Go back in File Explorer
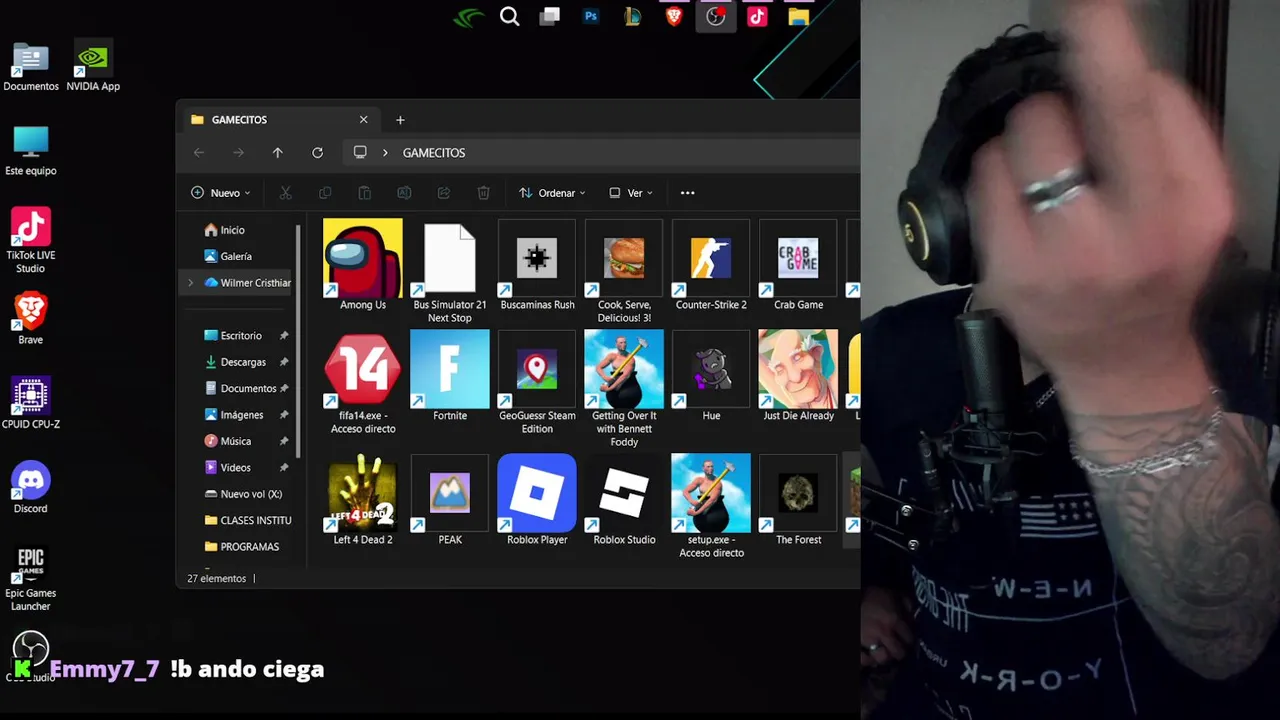 pos(199,153)
